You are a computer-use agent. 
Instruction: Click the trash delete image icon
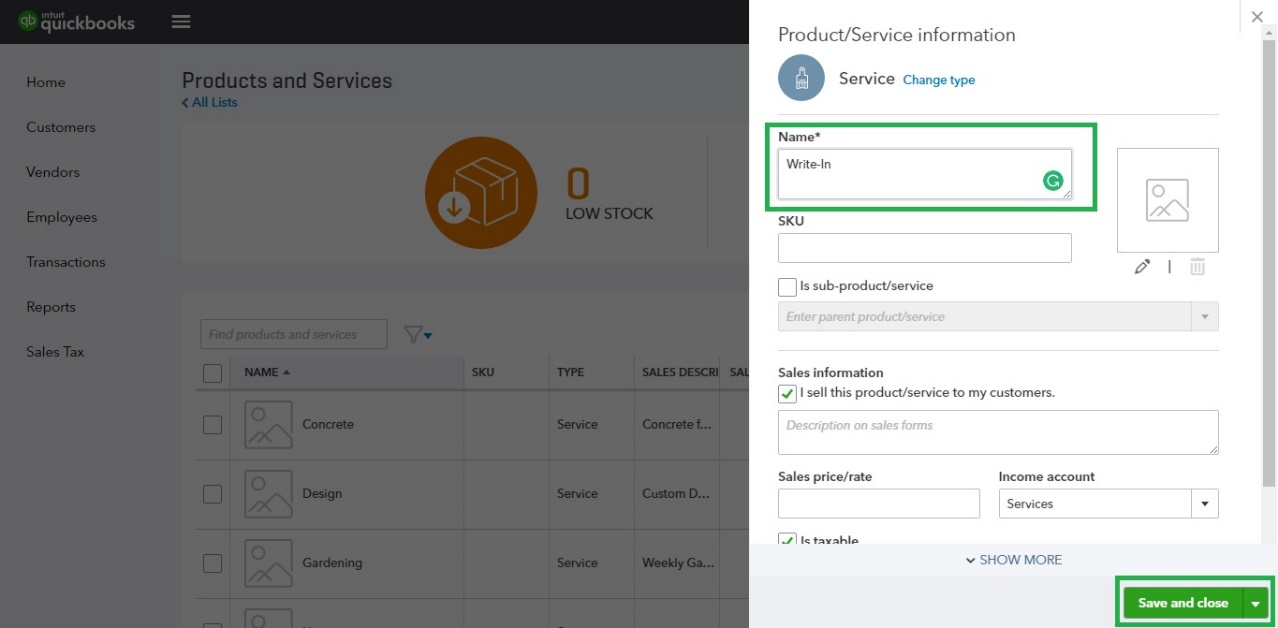click(x=1197, y=267)
